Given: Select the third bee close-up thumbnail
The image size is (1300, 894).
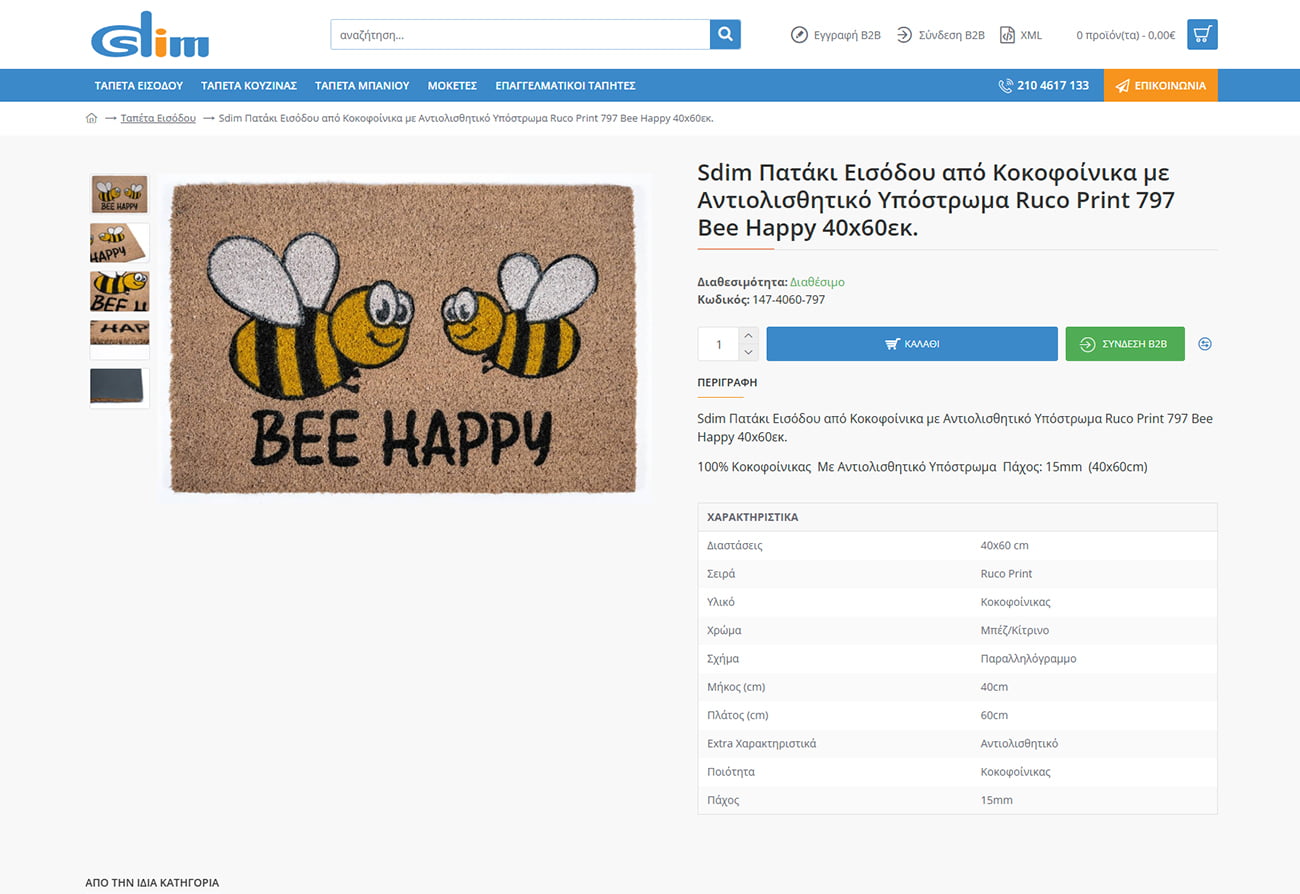Looking at the screenshot, I should 119,291.
